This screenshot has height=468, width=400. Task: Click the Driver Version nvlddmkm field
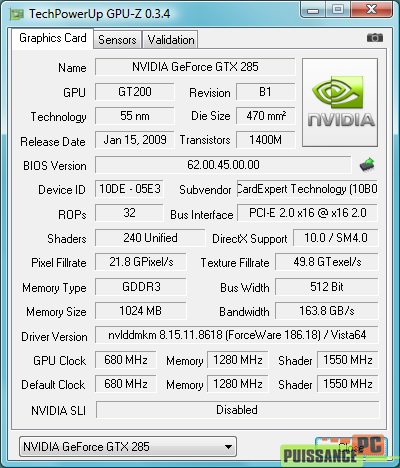click(x=237, y=335)
